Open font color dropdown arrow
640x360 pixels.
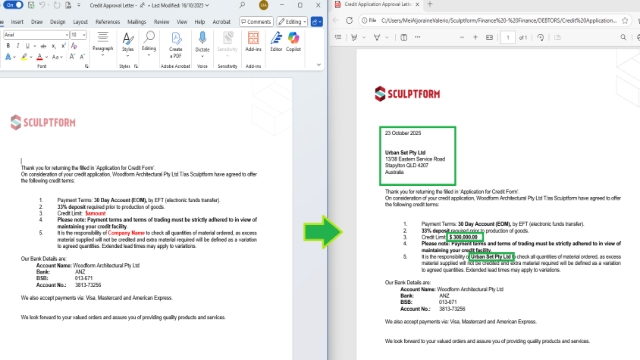47,57
